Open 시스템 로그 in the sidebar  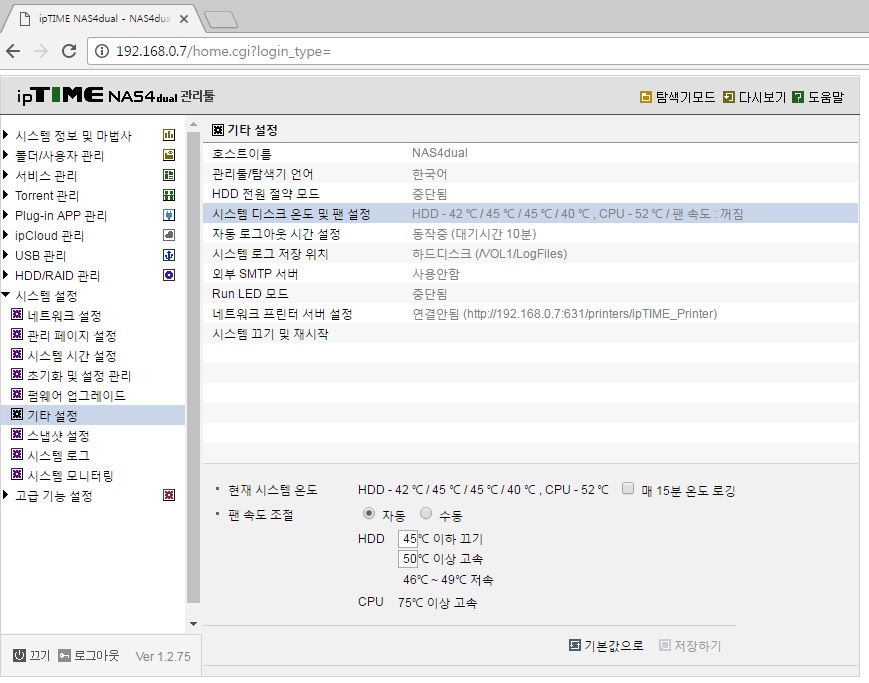pyautogui.click(x=58, y=455)
